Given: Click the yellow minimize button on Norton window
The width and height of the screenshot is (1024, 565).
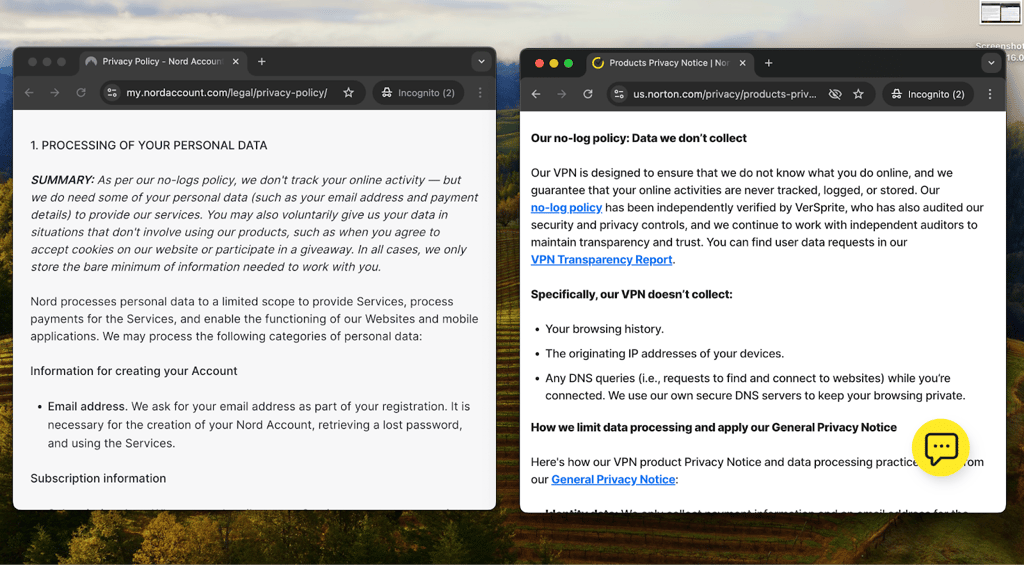Looking at the screenshot, I should (554, 63).
